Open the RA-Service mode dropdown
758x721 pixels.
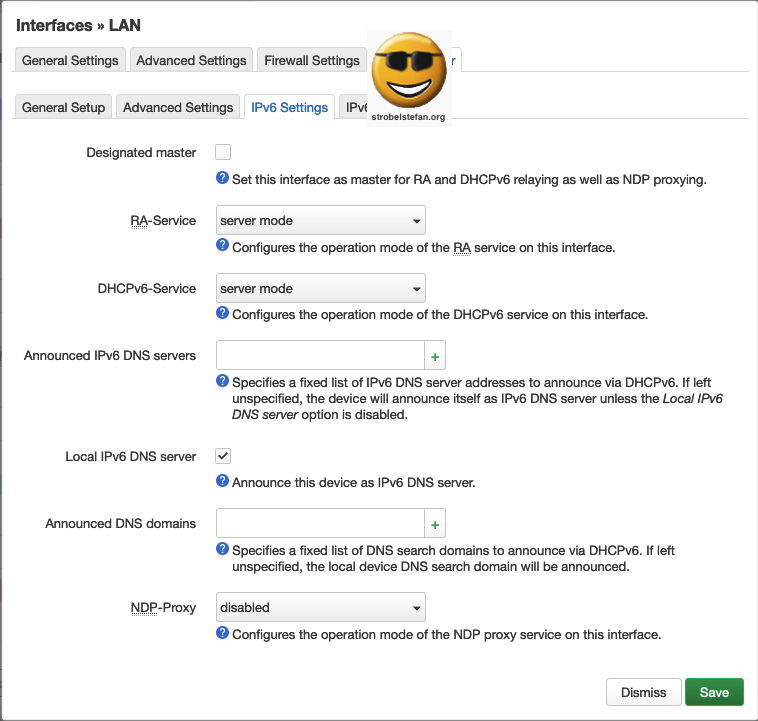321,220
